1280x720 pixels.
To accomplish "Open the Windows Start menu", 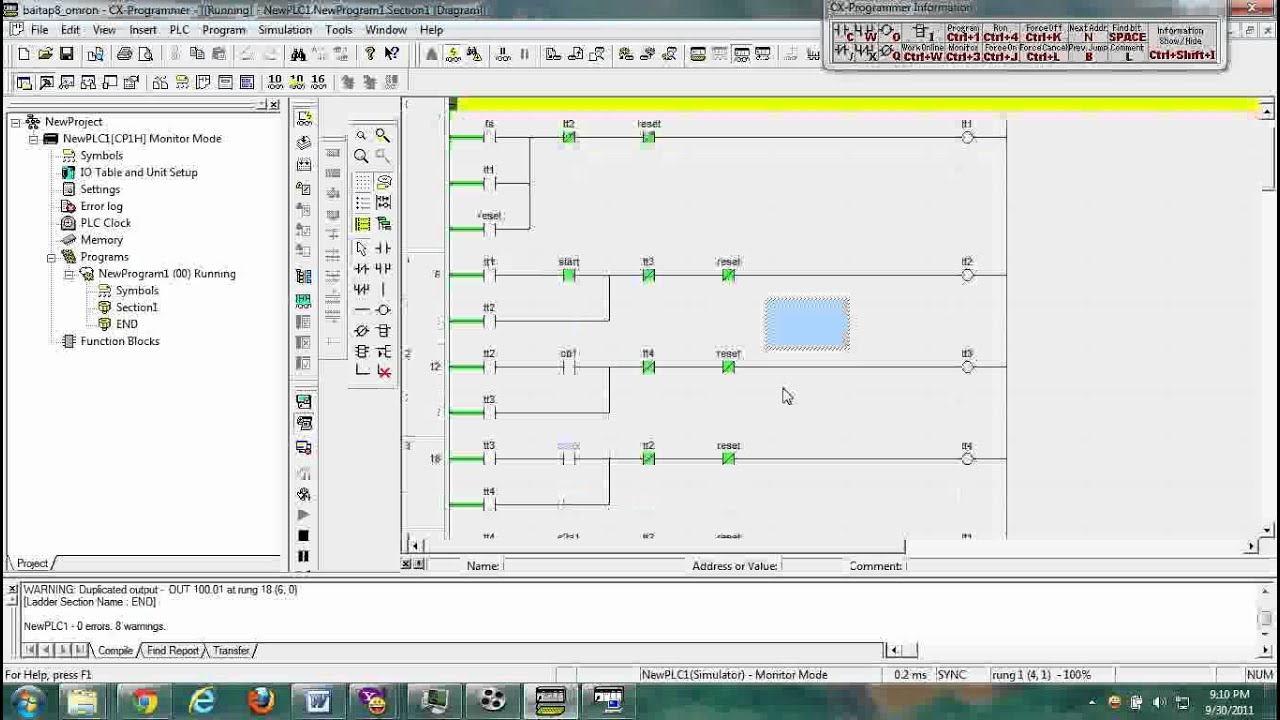I will tap(27, 701).
